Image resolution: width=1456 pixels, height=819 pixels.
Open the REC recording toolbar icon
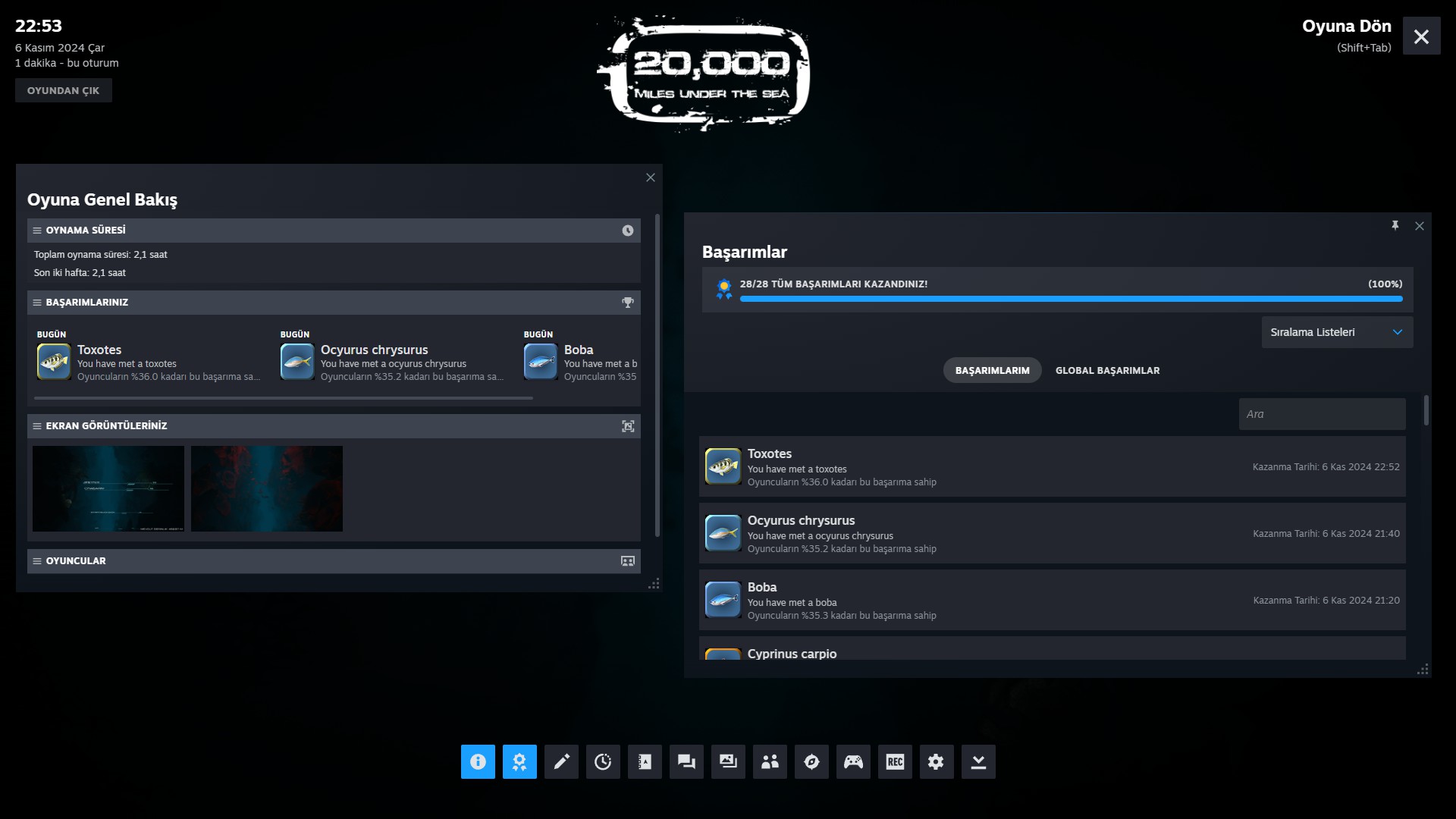click(x=895, y=761)
